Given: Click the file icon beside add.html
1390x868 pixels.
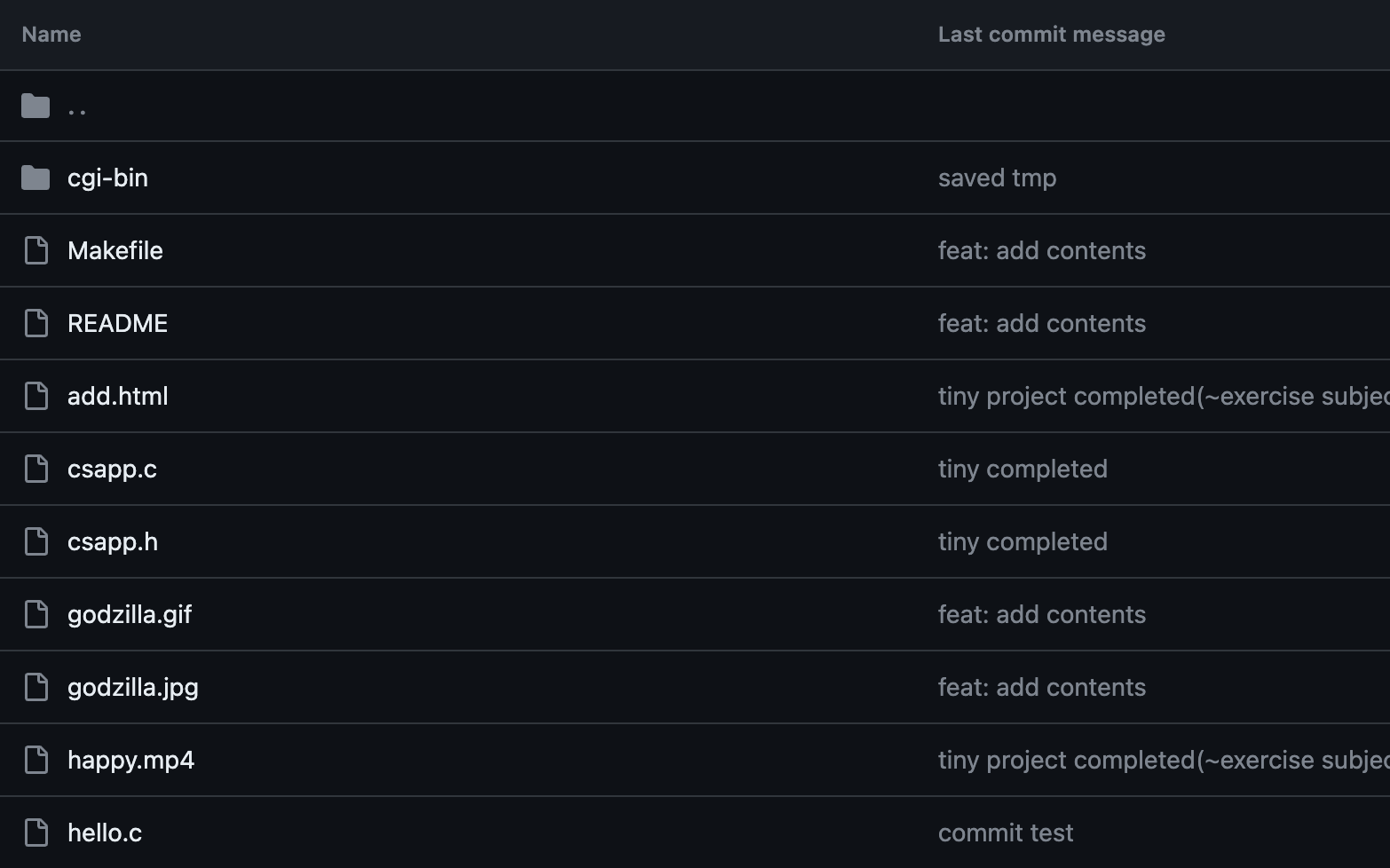Looking at the screenshot, I should coord(36,396).
